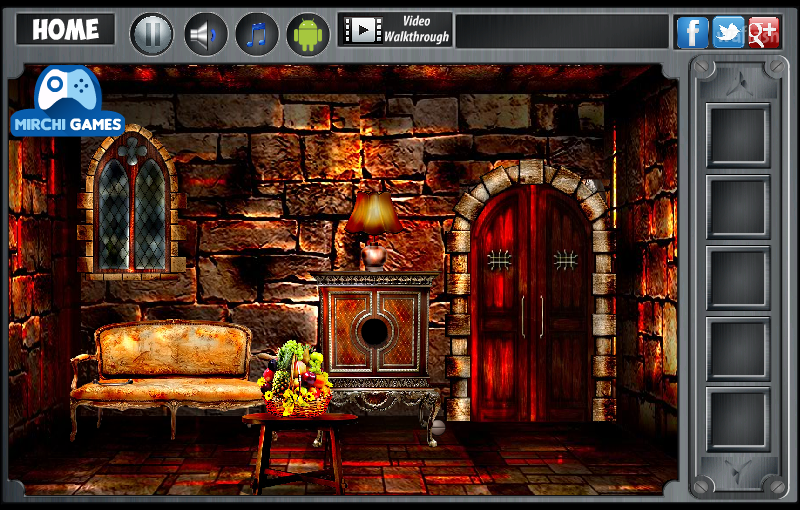Pick up the fruit basket
Image resolution: width=800 pixels, height=510 pixels.
pyautogui.click(x=295, y=378)
